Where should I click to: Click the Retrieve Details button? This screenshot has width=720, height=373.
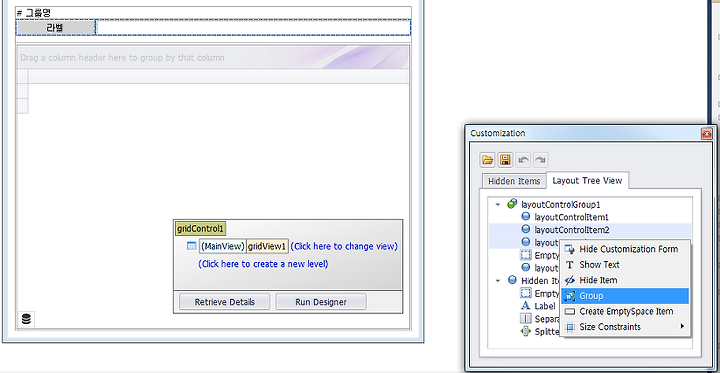coord(224,302)
